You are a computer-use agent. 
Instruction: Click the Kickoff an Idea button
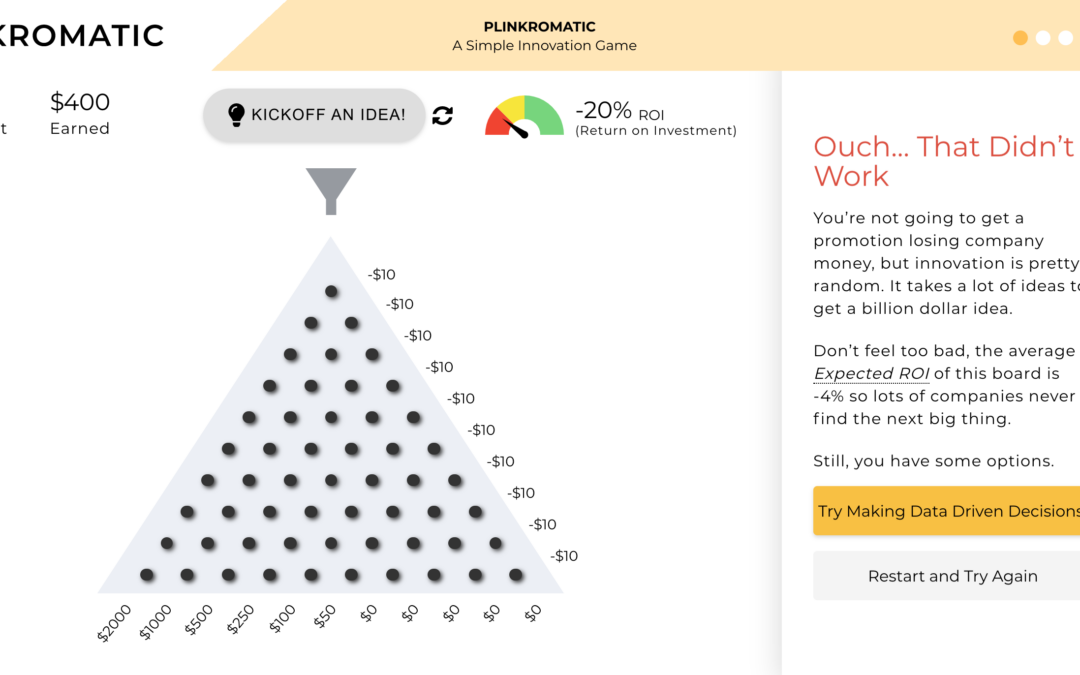[x=314, y=115]
